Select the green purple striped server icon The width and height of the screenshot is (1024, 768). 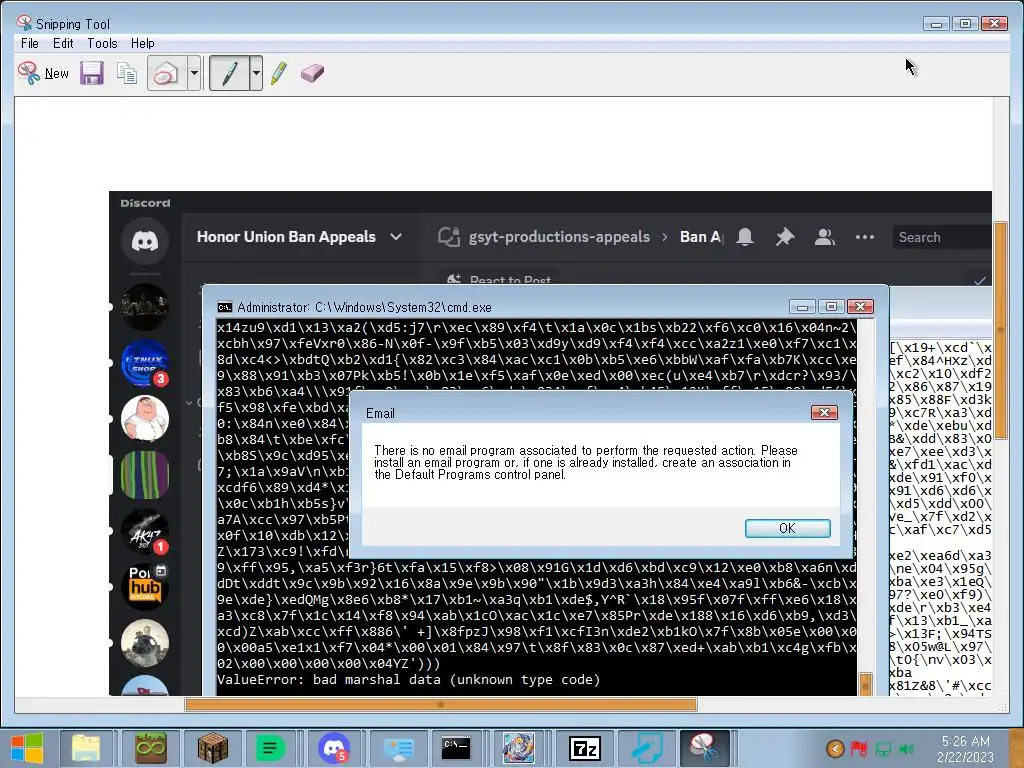(145, 475)
